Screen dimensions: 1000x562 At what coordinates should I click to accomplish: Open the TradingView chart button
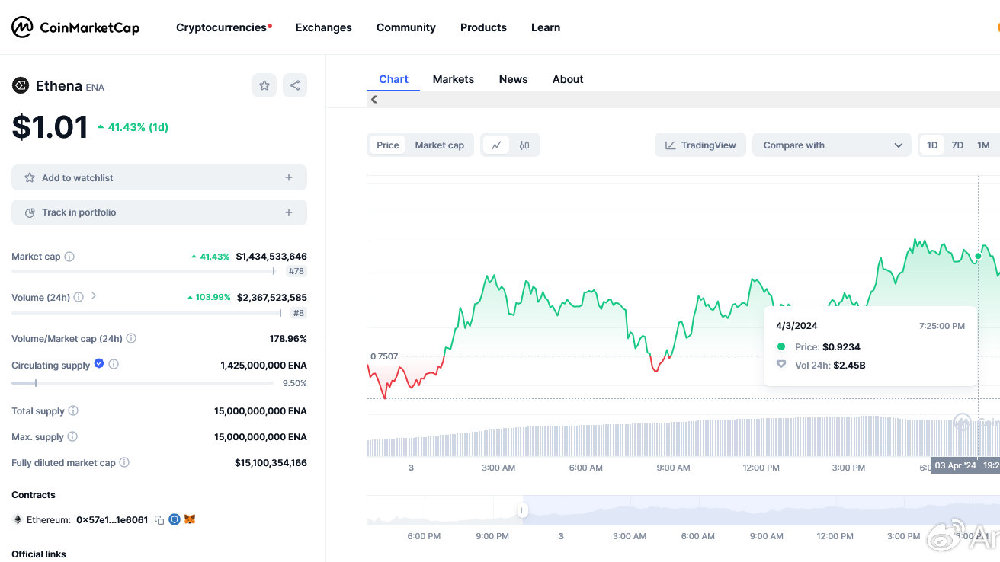tap(700, 145)
